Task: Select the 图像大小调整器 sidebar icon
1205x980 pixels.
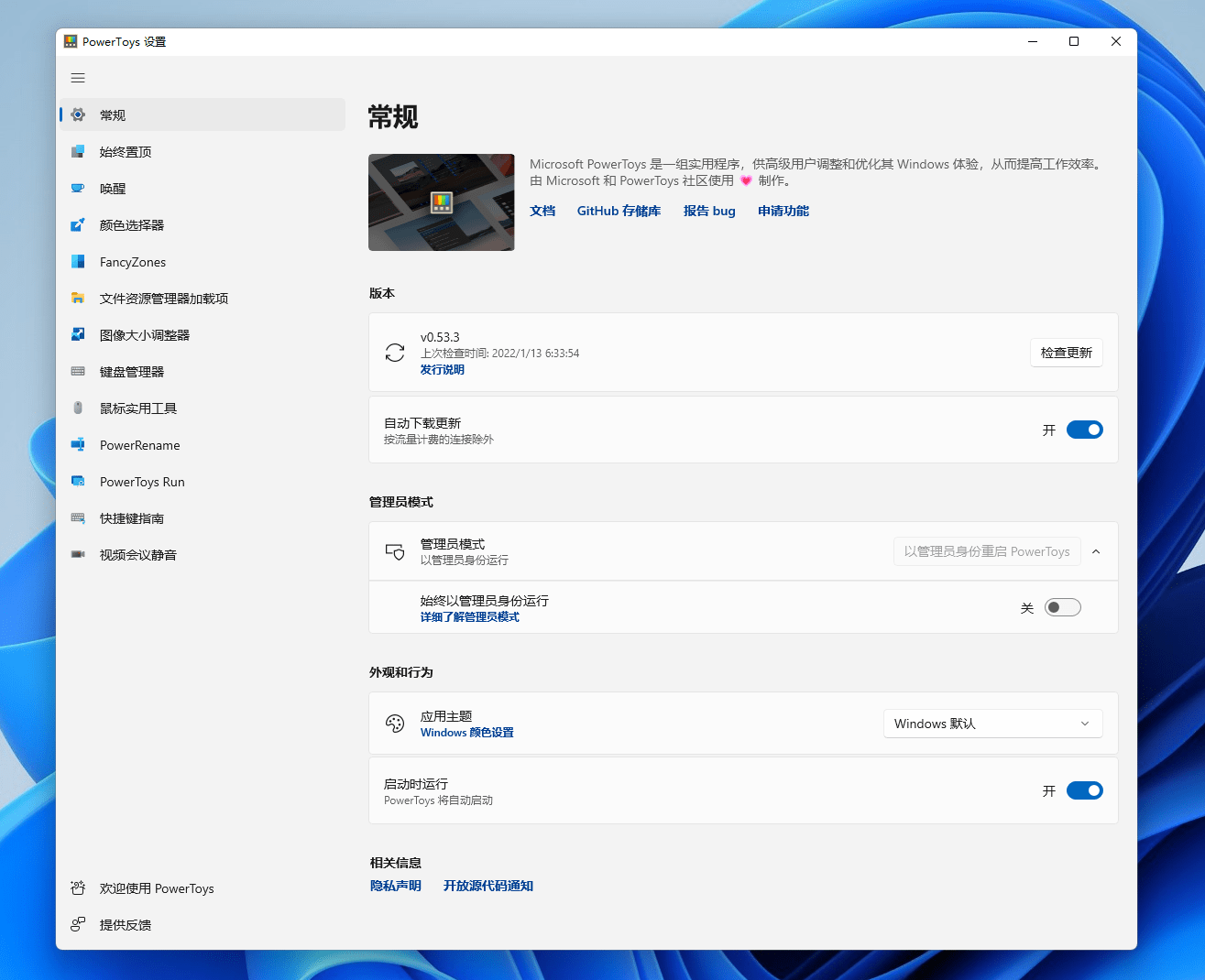Action: coord(78,334)
